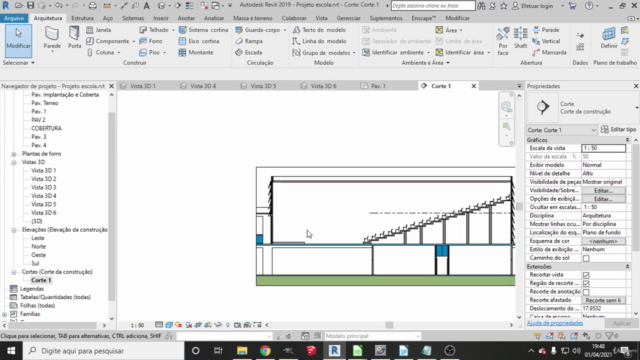Screen dimensions: 640x360
Task: Click the keyword search box
Action: click(x=433, y=6)
